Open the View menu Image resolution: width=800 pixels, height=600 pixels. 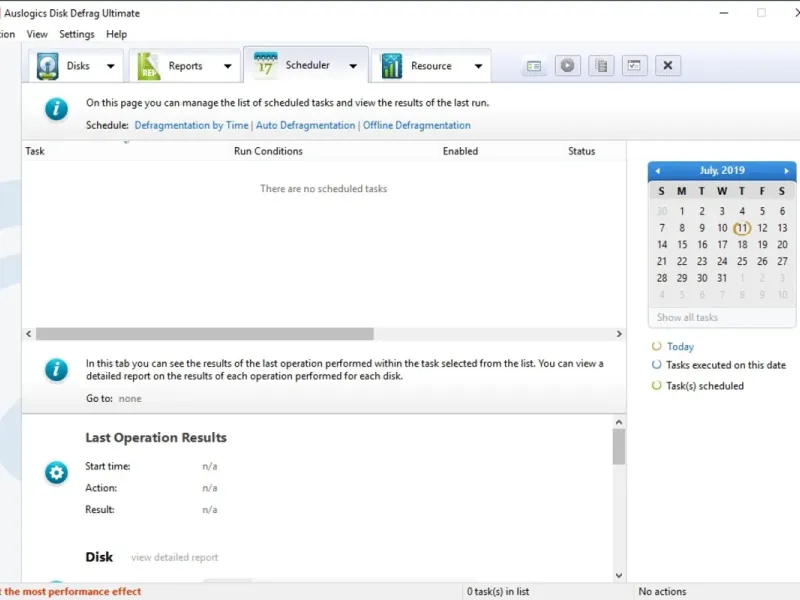tap(37, 34)
